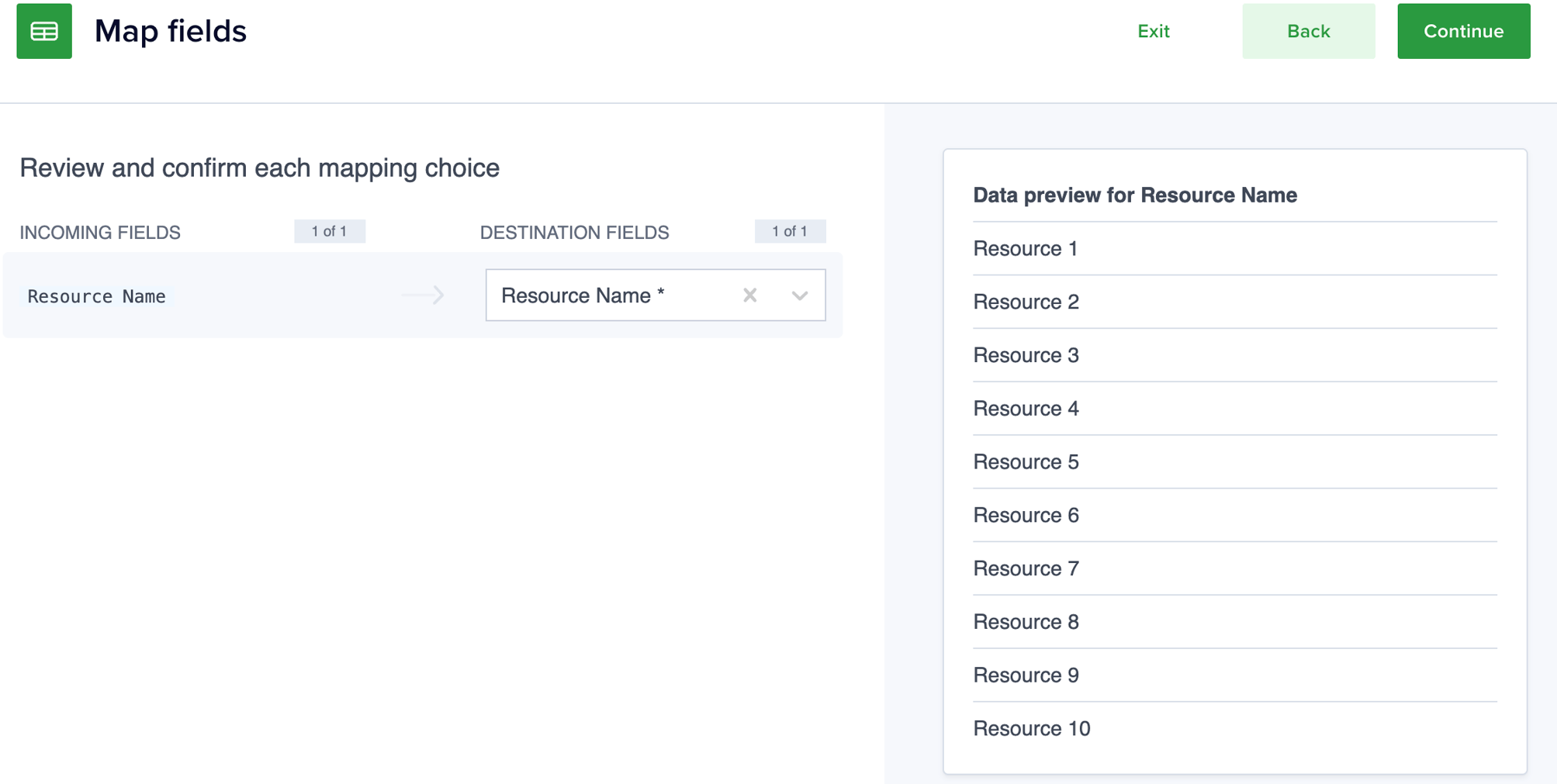
Task: Select Resource 10 in the data preview
Action: tap(1031, 728)
